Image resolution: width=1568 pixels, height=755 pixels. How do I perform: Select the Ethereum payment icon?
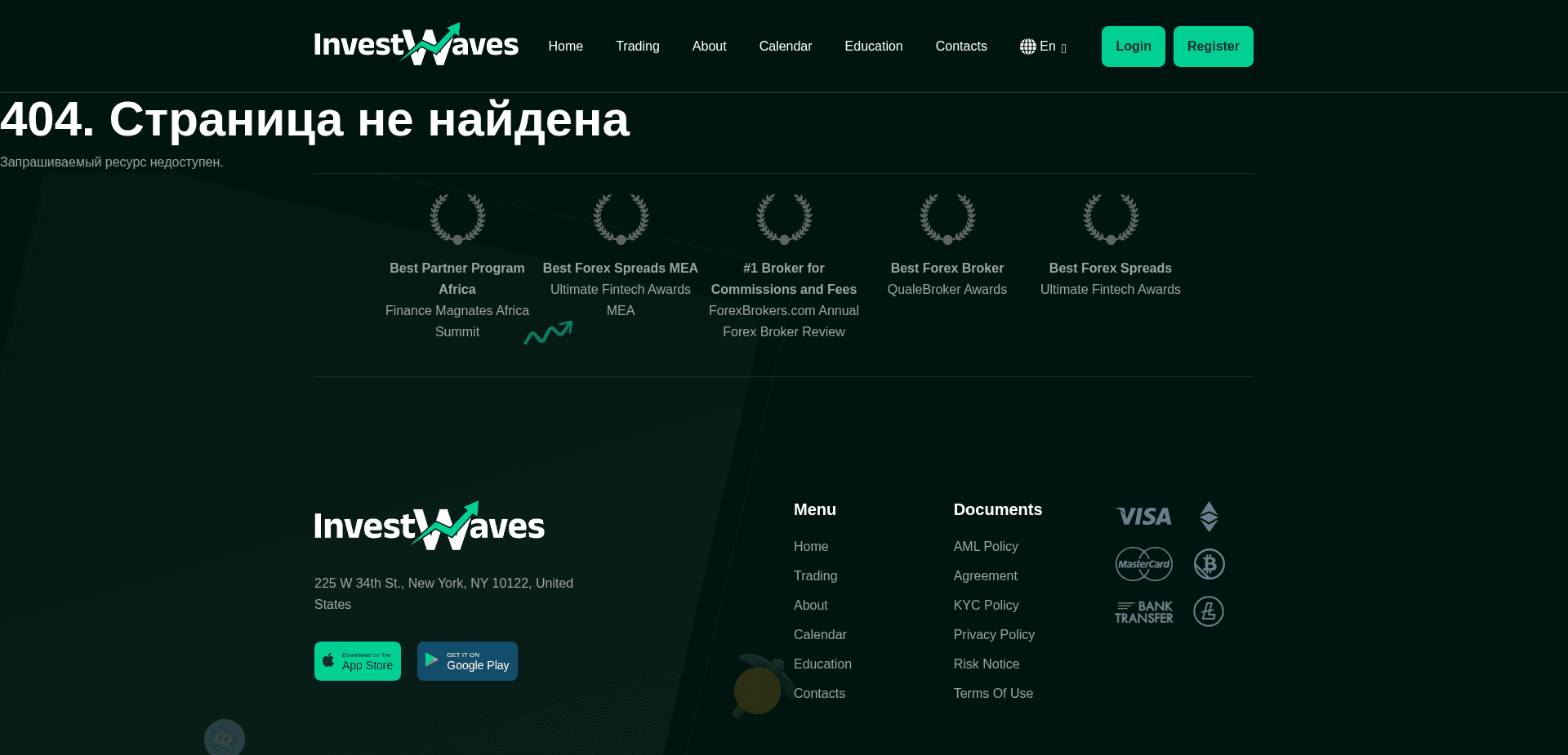tap(1209, 516)
